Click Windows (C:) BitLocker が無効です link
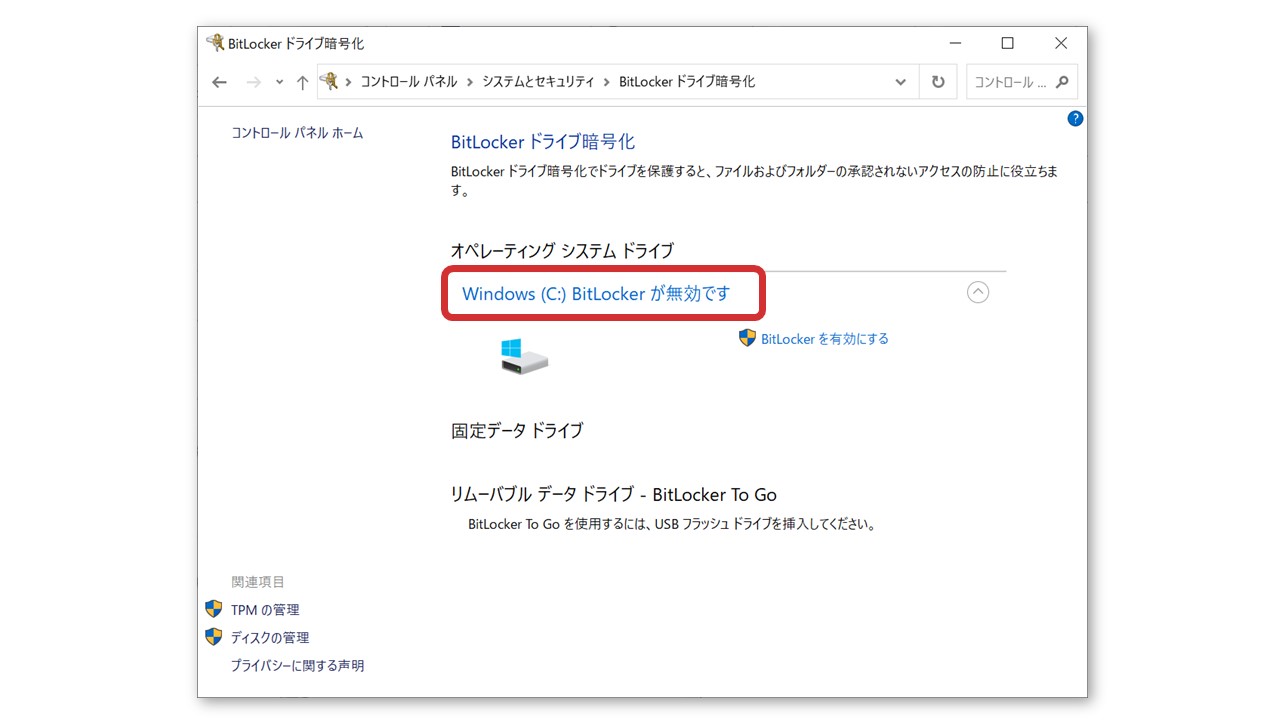This screenshot has width=1280, height=720. [x=596, y=293]
